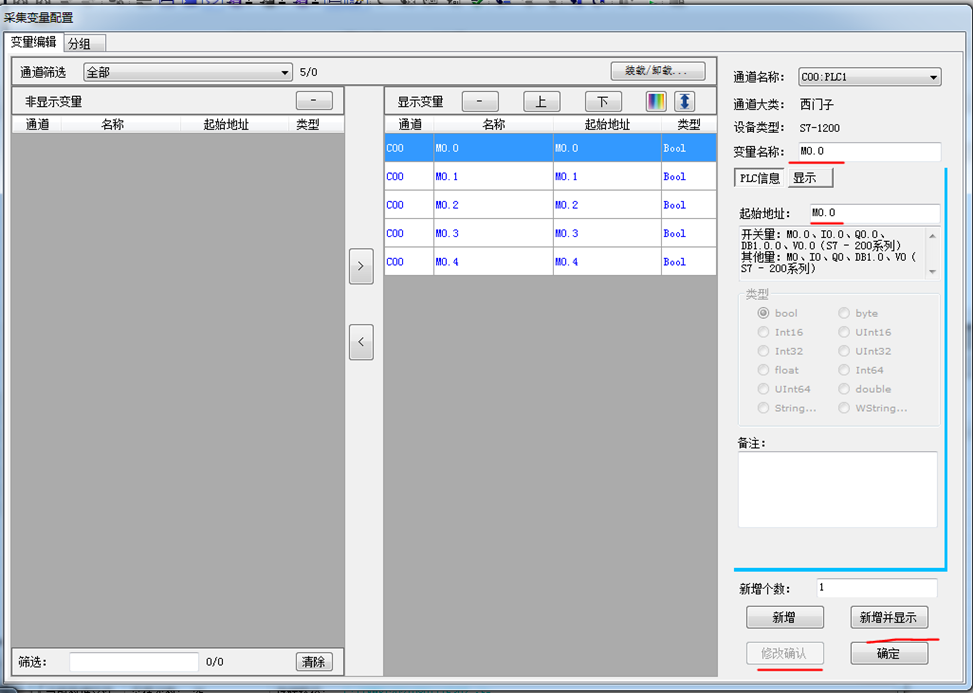Open the 通道筛选 dropdown showing 全部
The width and height of the screenshot is (973, 693).
pos(186,72)
